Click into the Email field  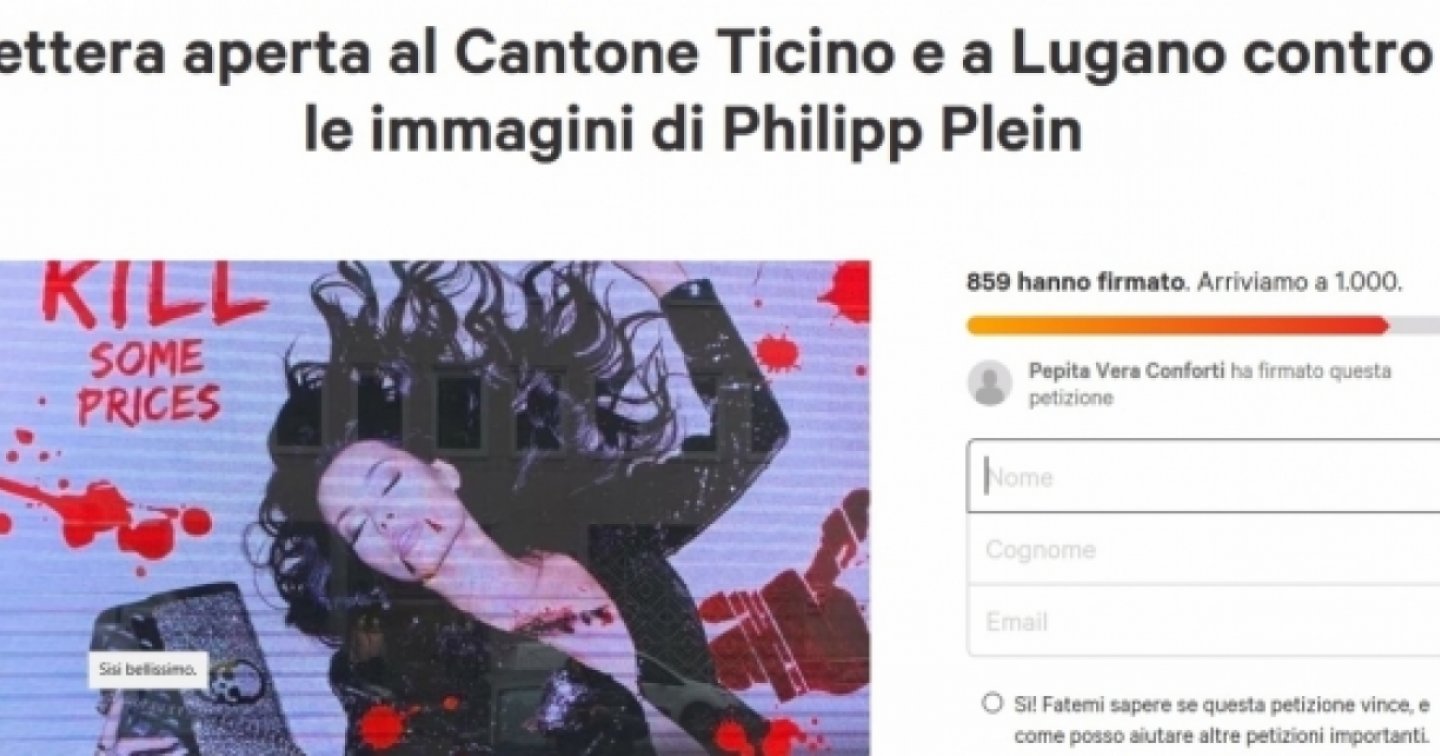(x=1203, y=621)
